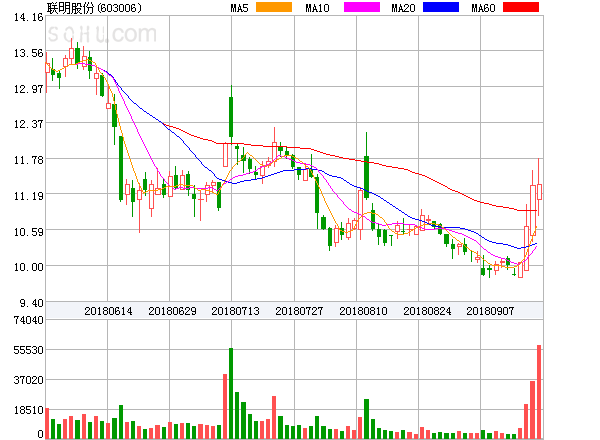Click the tallest green volume bar near 20180713

click(231, 393)
